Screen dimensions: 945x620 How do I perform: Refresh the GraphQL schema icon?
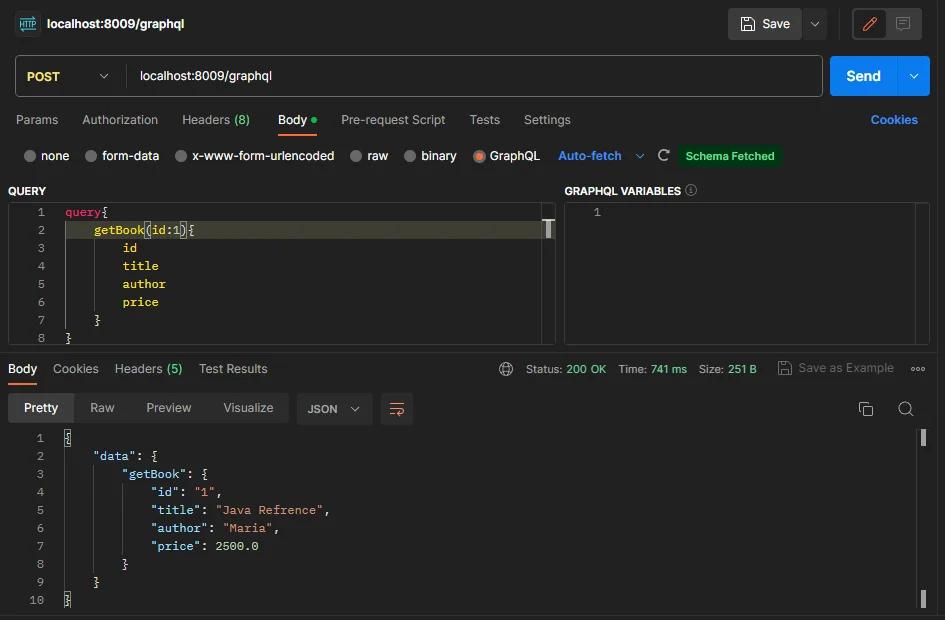[x=664, y=155]
